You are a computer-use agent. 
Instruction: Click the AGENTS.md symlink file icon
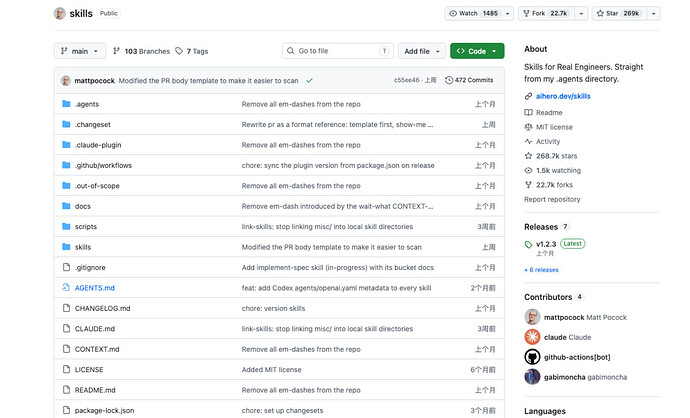click(x=66, y=287)
